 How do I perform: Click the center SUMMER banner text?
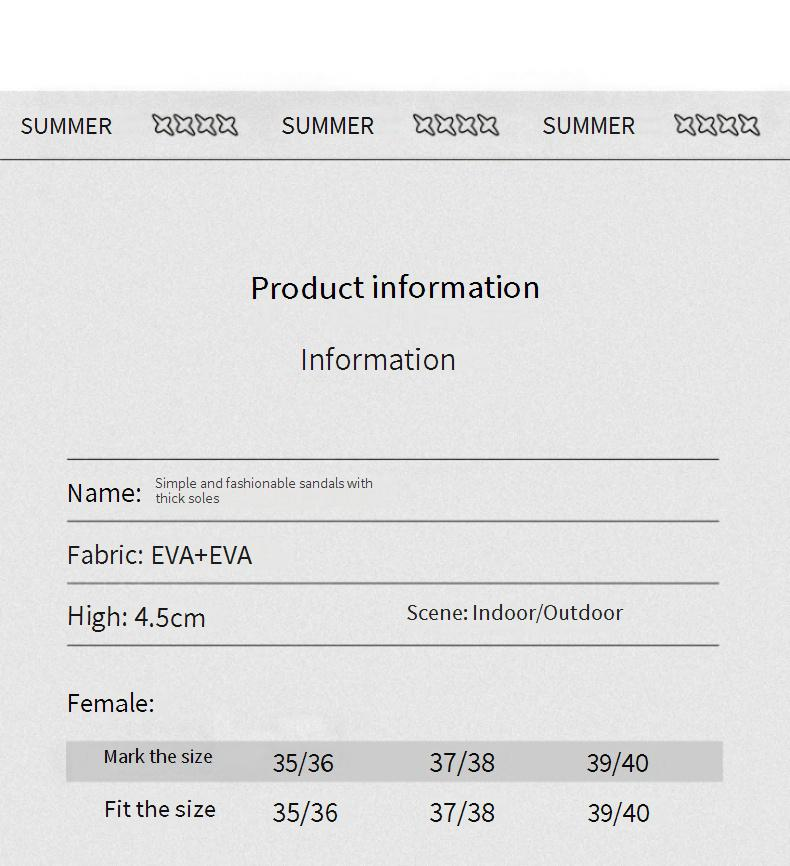click(327, 126)
